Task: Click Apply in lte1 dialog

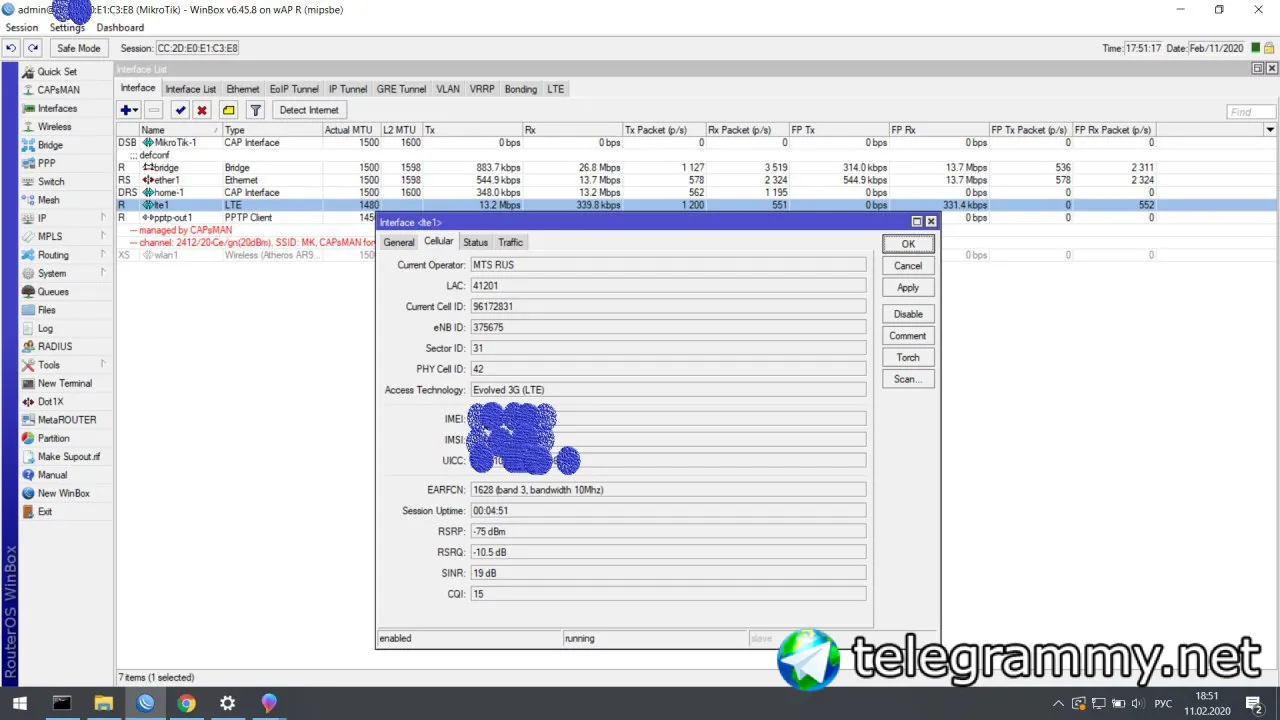Action: click(908, 288)
